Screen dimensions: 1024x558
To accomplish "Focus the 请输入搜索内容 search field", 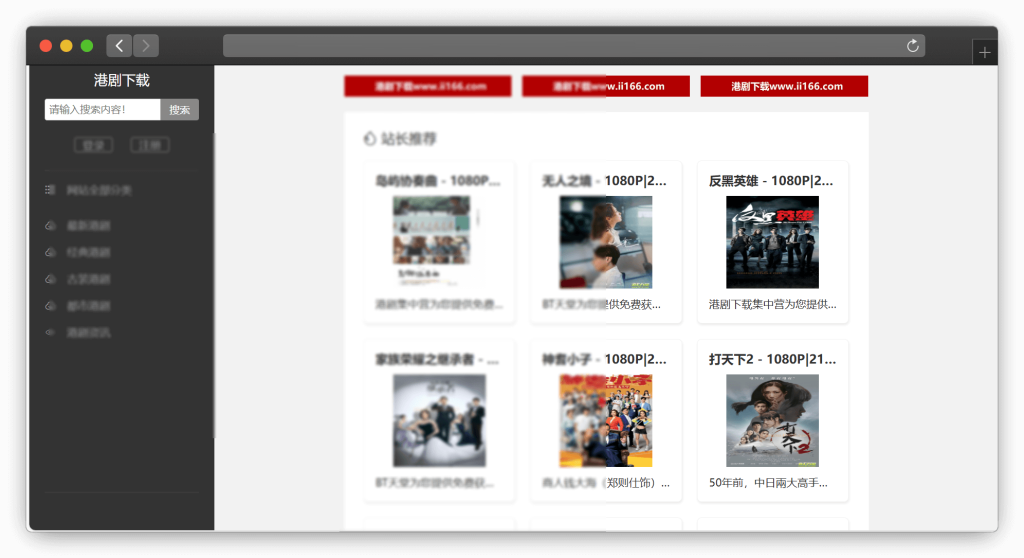I will 102,110.
